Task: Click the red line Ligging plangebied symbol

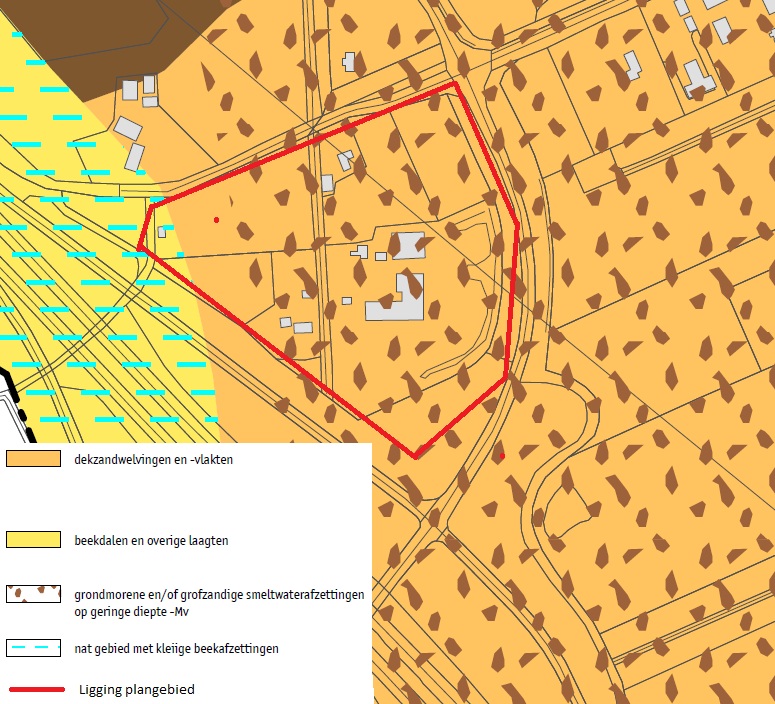Action: pos(37,689)
